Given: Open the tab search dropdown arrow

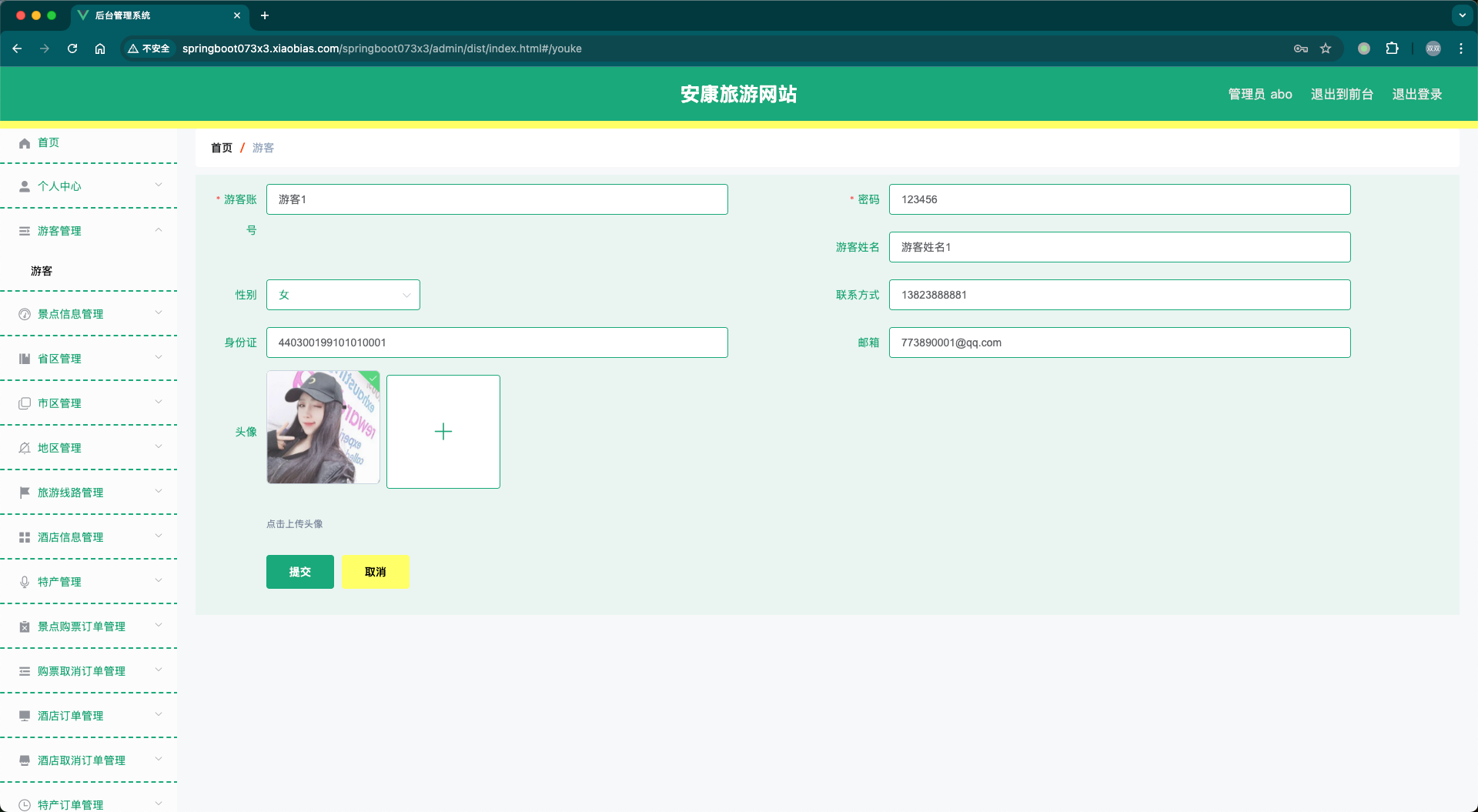Looking at the screenshot, I should pyautogui.click(x=1462, y=15).
